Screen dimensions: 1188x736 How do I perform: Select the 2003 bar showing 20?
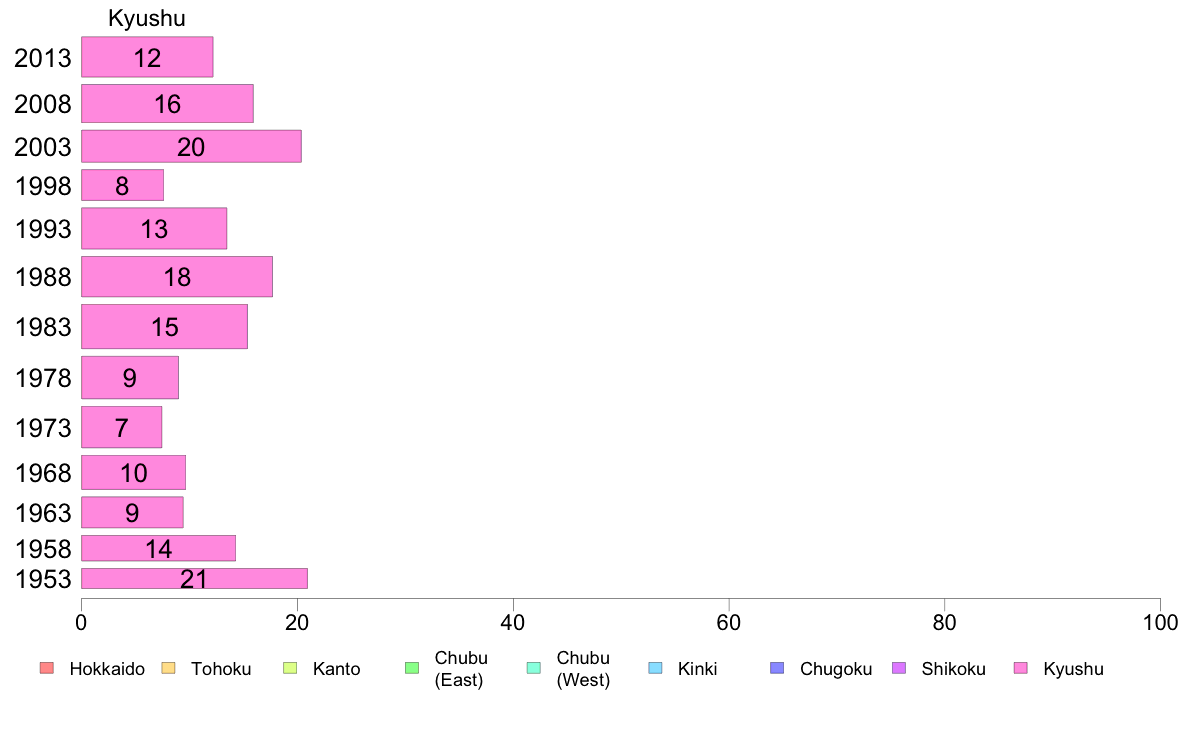192,146
